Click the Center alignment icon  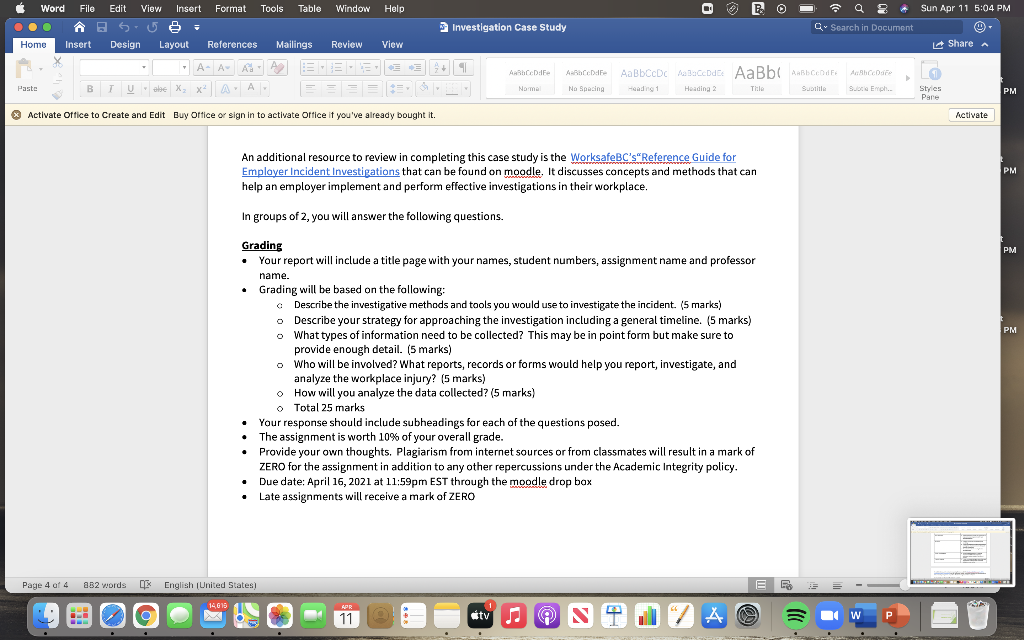[333, 88]
